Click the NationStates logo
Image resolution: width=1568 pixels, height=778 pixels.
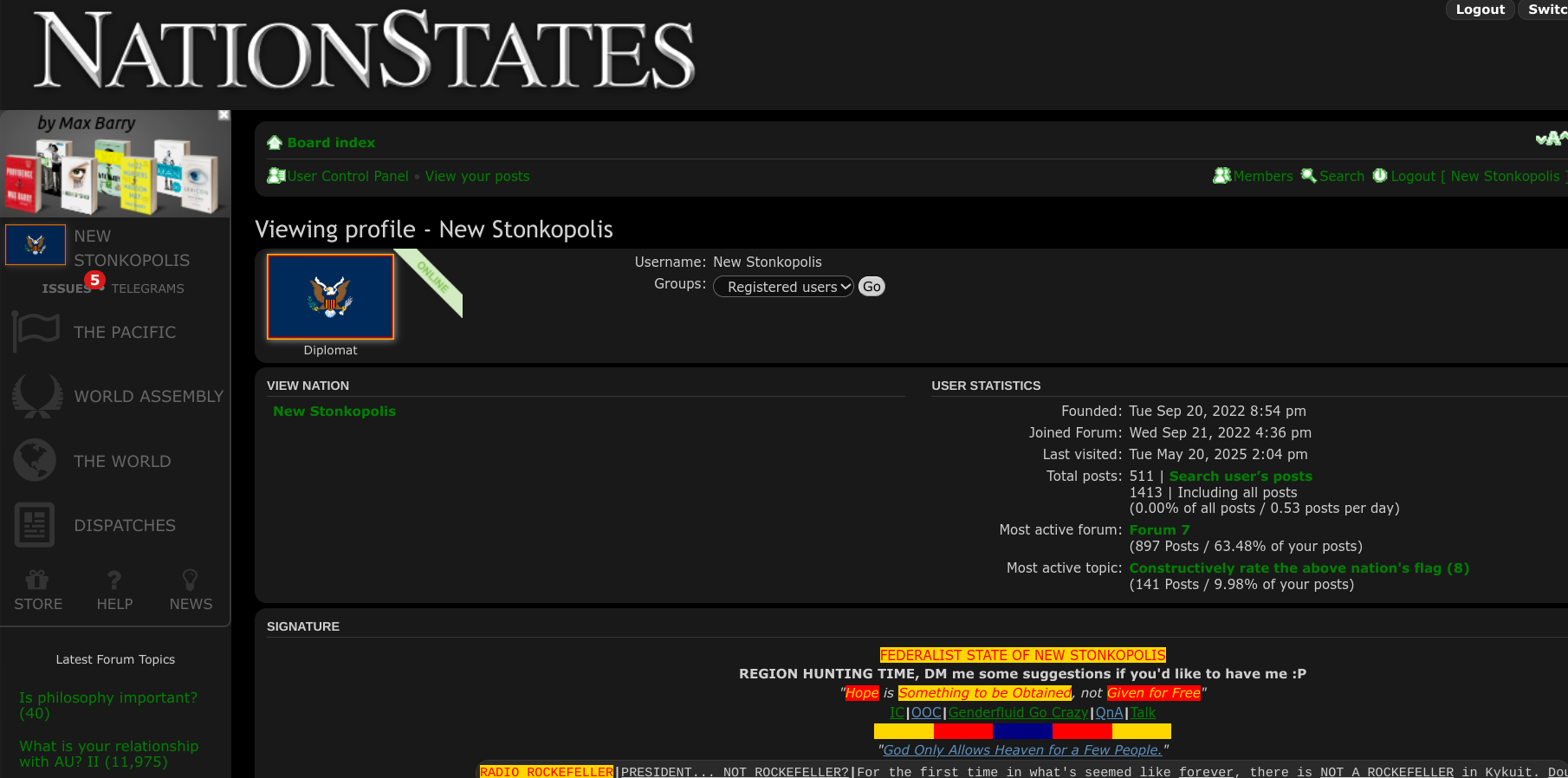[x=364, y=50]
